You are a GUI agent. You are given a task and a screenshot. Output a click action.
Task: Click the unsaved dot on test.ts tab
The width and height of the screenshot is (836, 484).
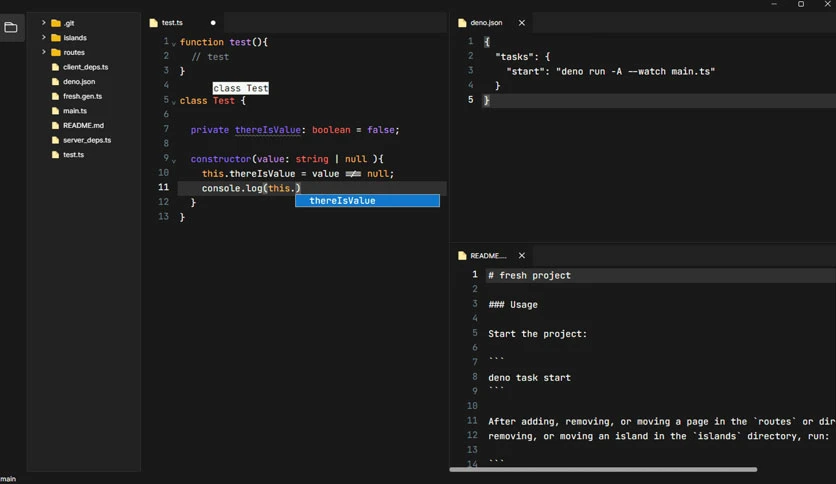(x=213, y=23)
